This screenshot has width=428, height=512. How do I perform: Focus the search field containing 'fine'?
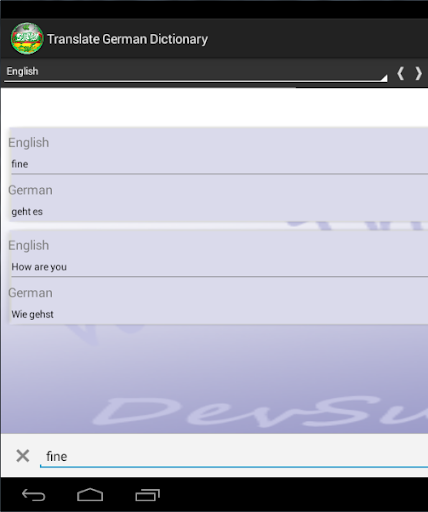[234, 457]
